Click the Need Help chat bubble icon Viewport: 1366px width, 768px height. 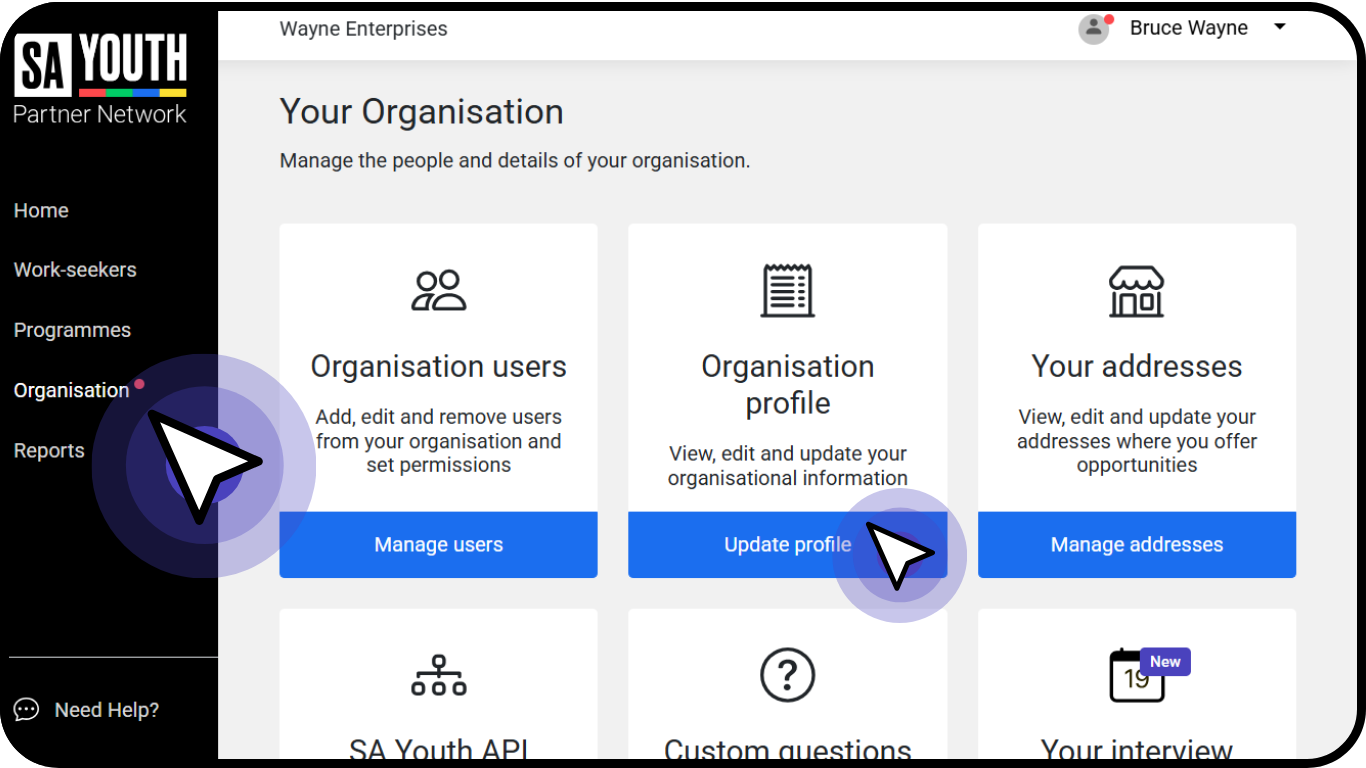click(26, 710)
